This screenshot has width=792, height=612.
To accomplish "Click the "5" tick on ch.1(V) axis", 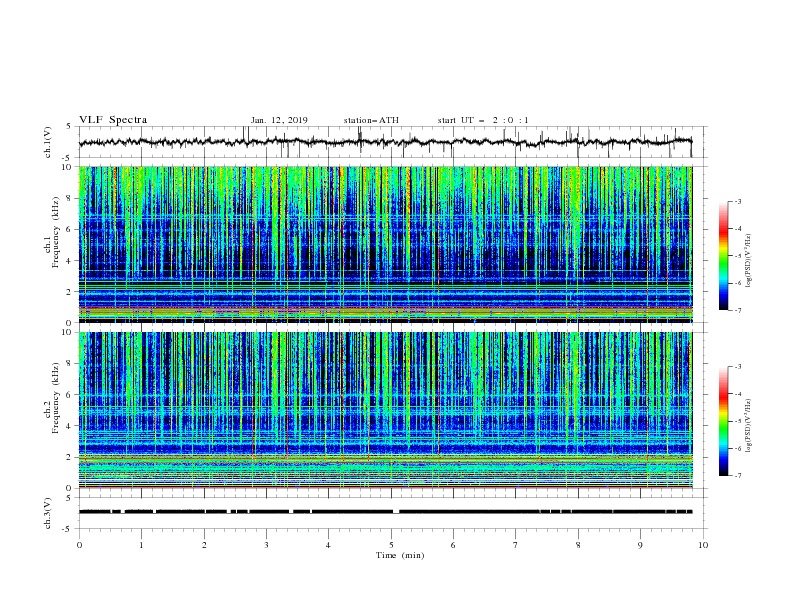I will (69, 127).
